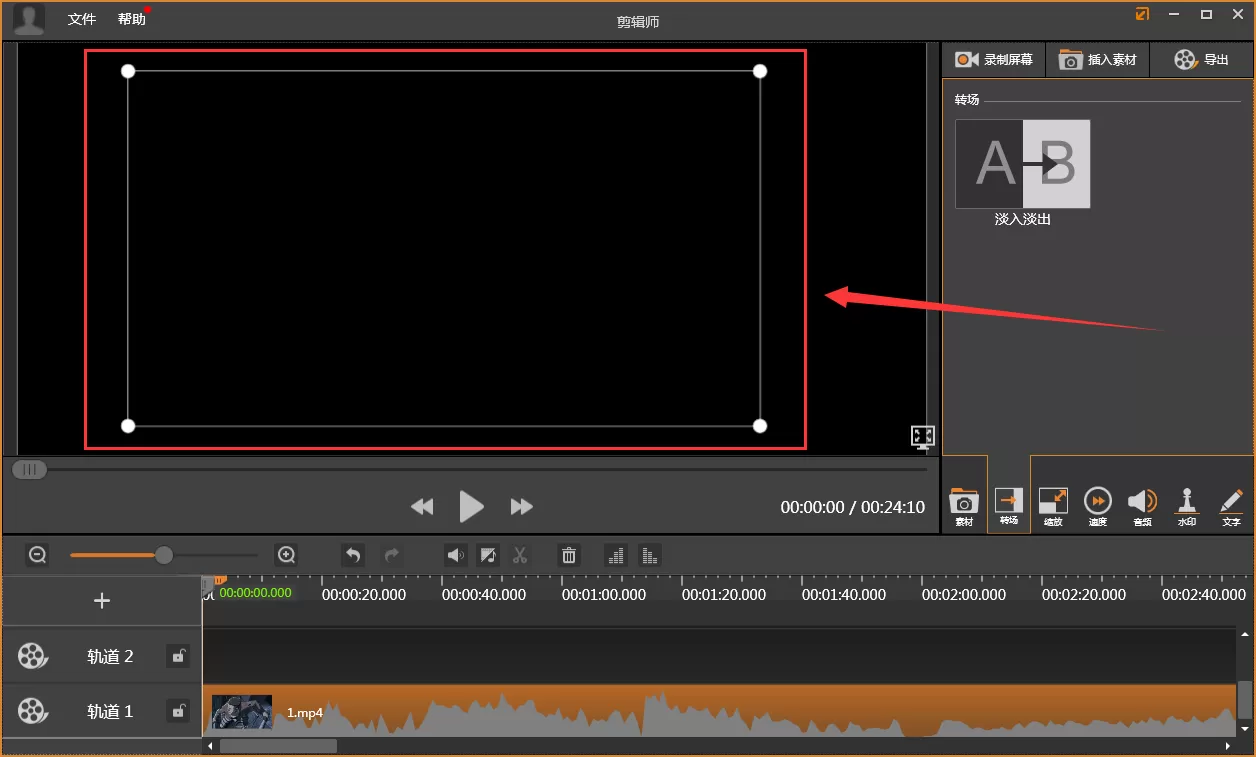
Task: Click the 00:00:00 / 00:24:10 time display
Action: tap(852, 507)
